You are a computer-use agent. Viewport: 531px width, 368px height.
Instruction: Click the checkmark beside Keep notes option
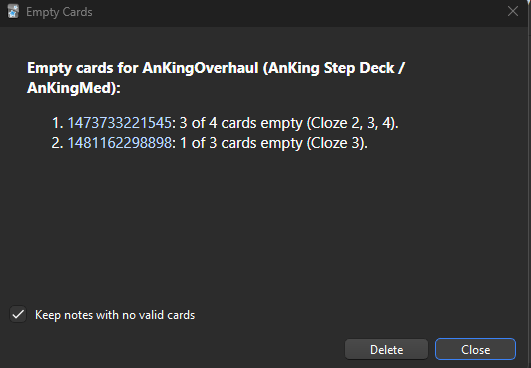[x=18, y=315]
